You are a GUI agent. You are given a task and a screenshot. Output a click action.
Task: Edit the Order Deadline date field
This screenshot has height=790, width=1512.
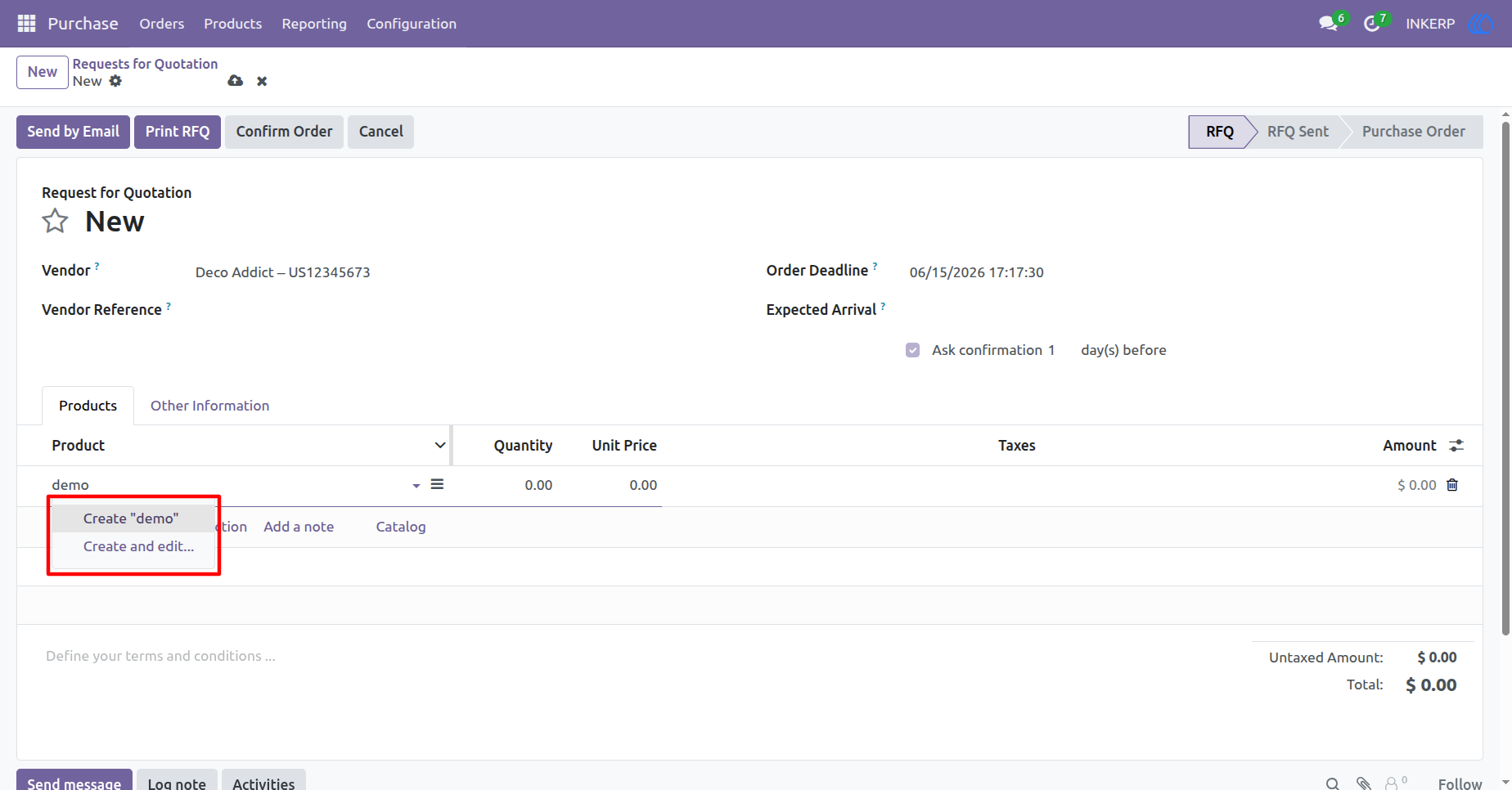click(976, 272)
